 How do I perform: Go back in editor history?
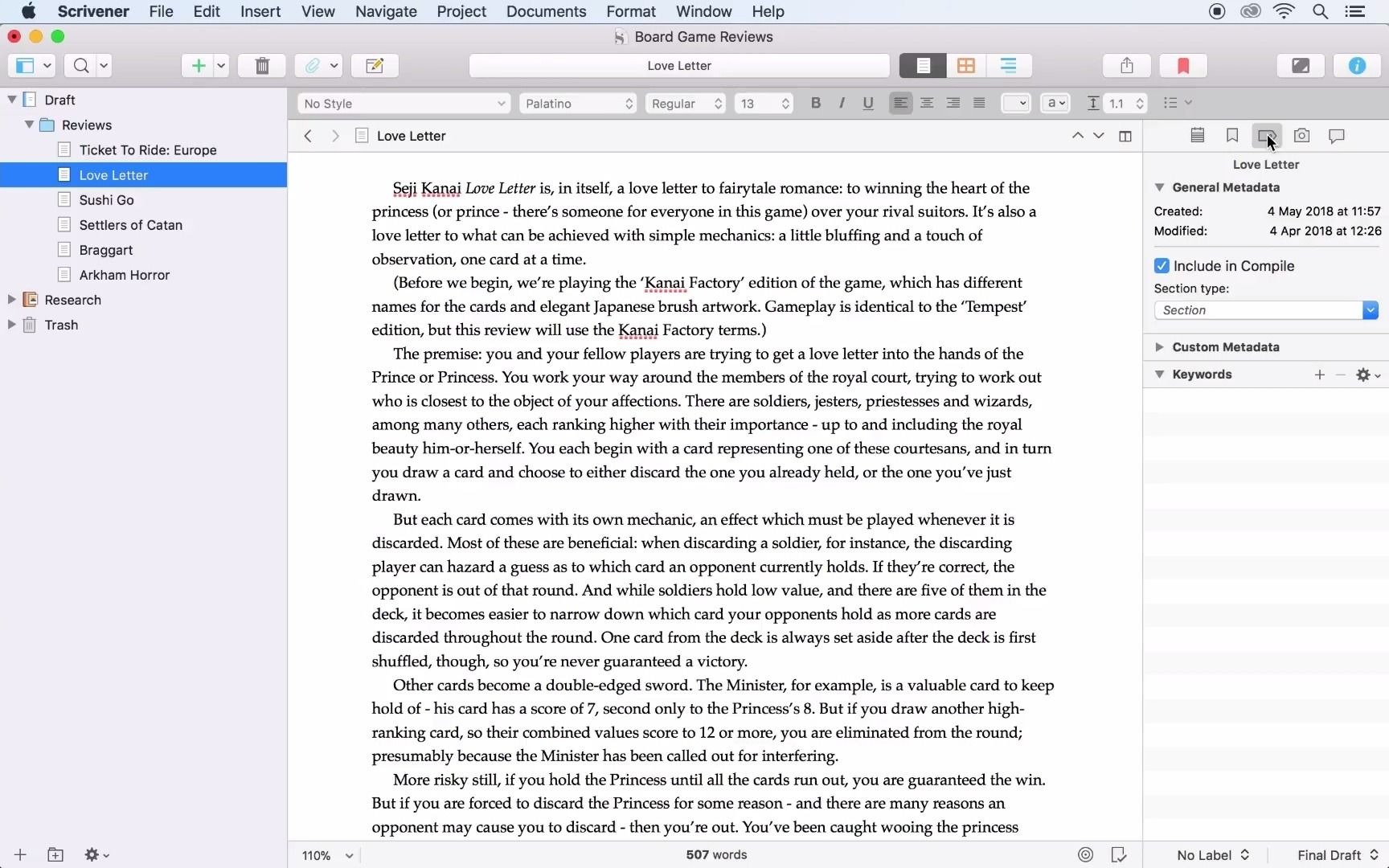[308, 136]
